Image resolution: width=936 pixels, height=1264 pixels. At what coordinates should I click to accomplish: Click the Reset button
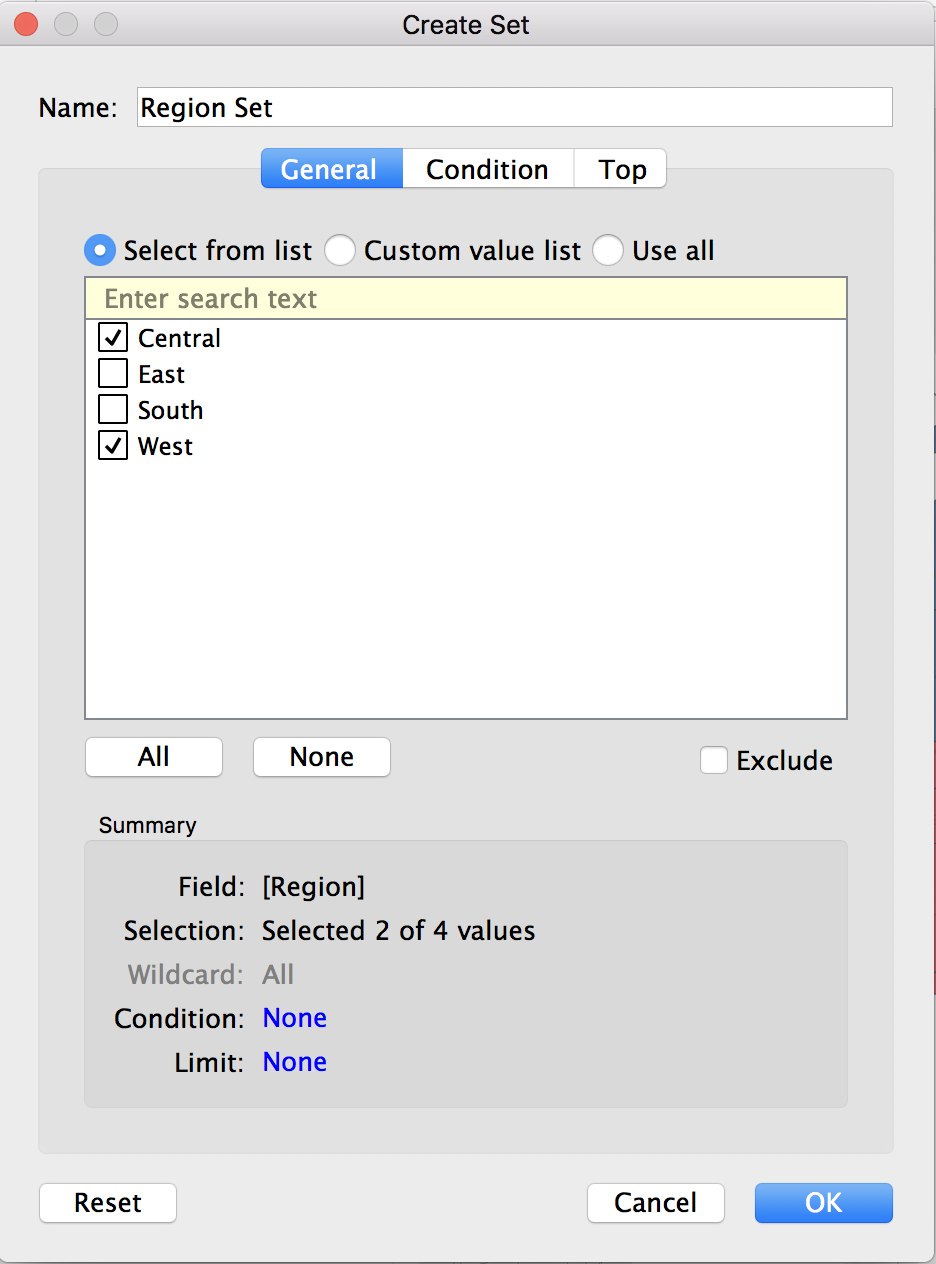[108, 1202]
